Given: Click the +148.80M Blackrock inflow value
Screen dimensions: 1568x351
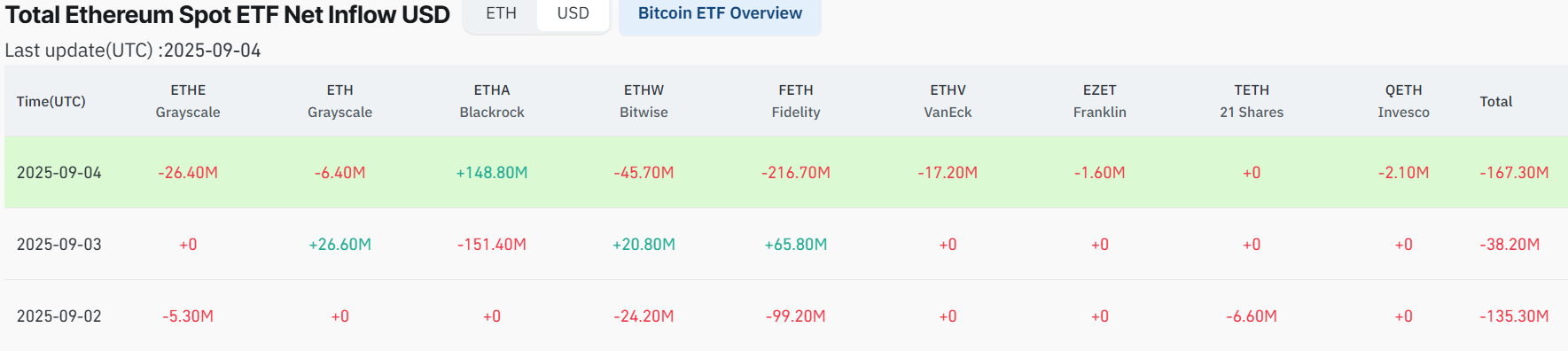Looking at the screenshot, I should click(x=492, y=173).
